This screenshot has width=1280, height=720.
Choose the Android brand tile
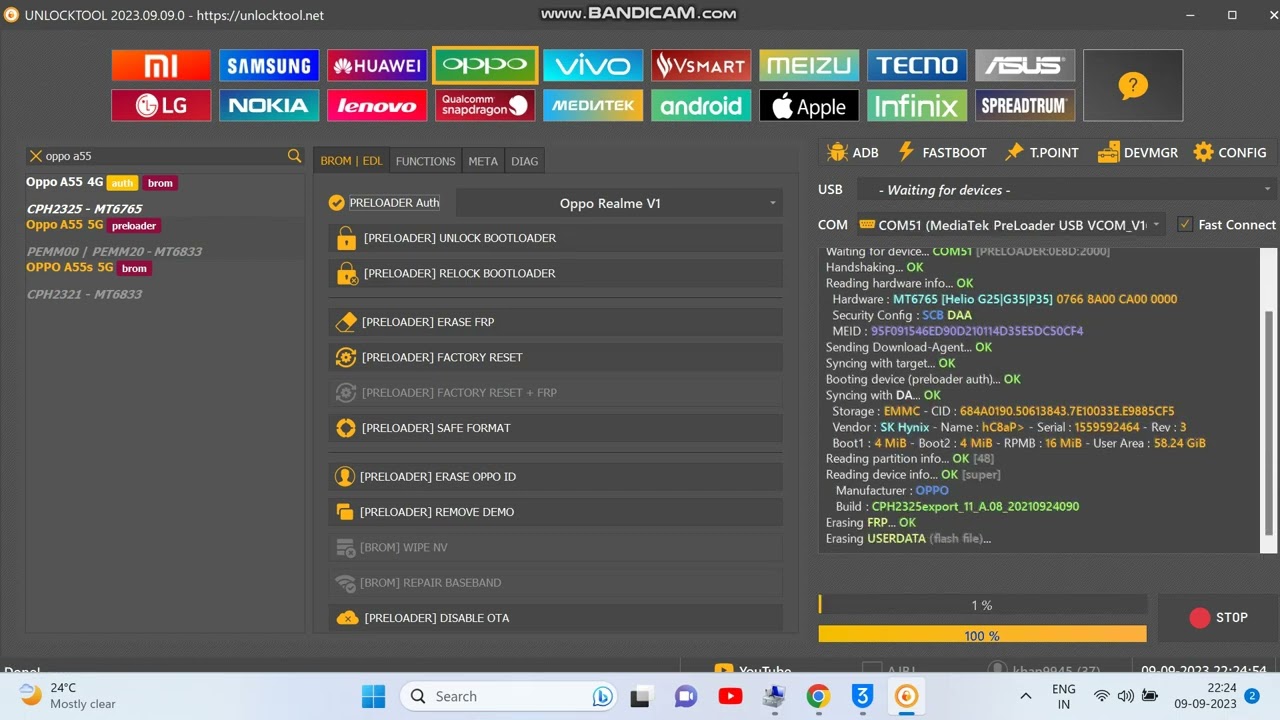pyautogui.click(x=701, y=105)
